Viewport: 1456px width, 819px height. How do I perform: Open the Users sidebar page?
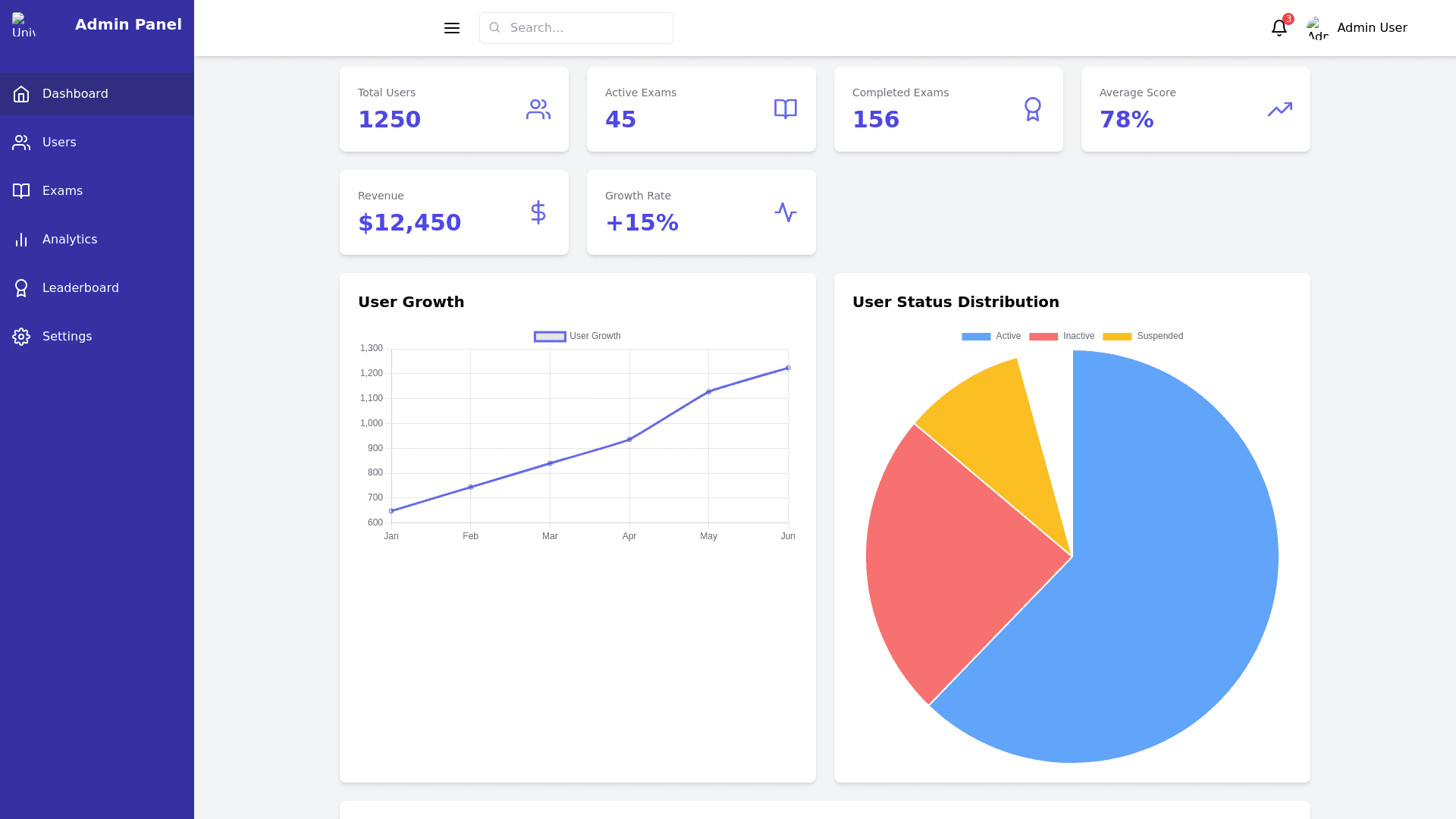[59, 143]
